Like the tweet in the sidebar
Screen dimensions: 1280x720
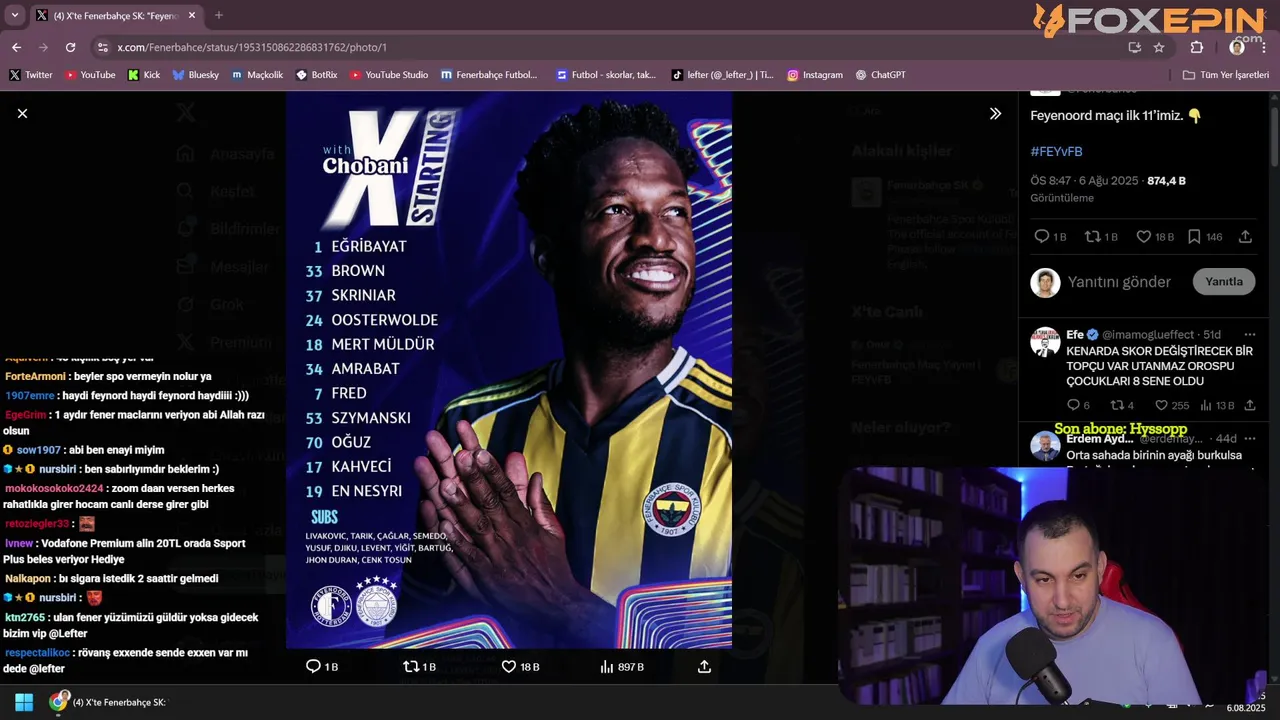pos(1144,237)
